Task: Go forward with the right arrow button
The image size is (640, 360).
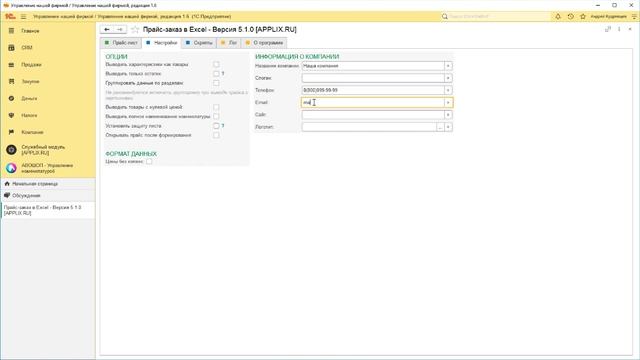Action: [x=120, y=29]
